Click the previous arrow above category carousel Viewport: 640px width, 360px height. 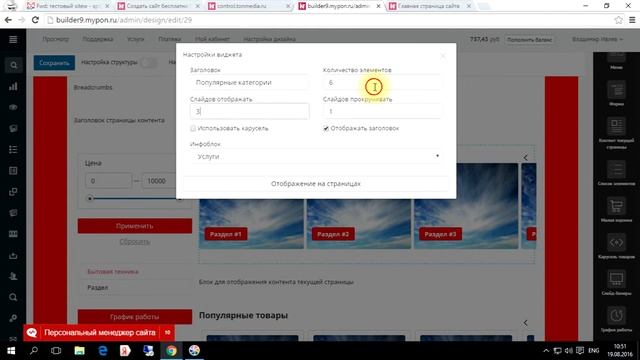click(x=526, y=157)
